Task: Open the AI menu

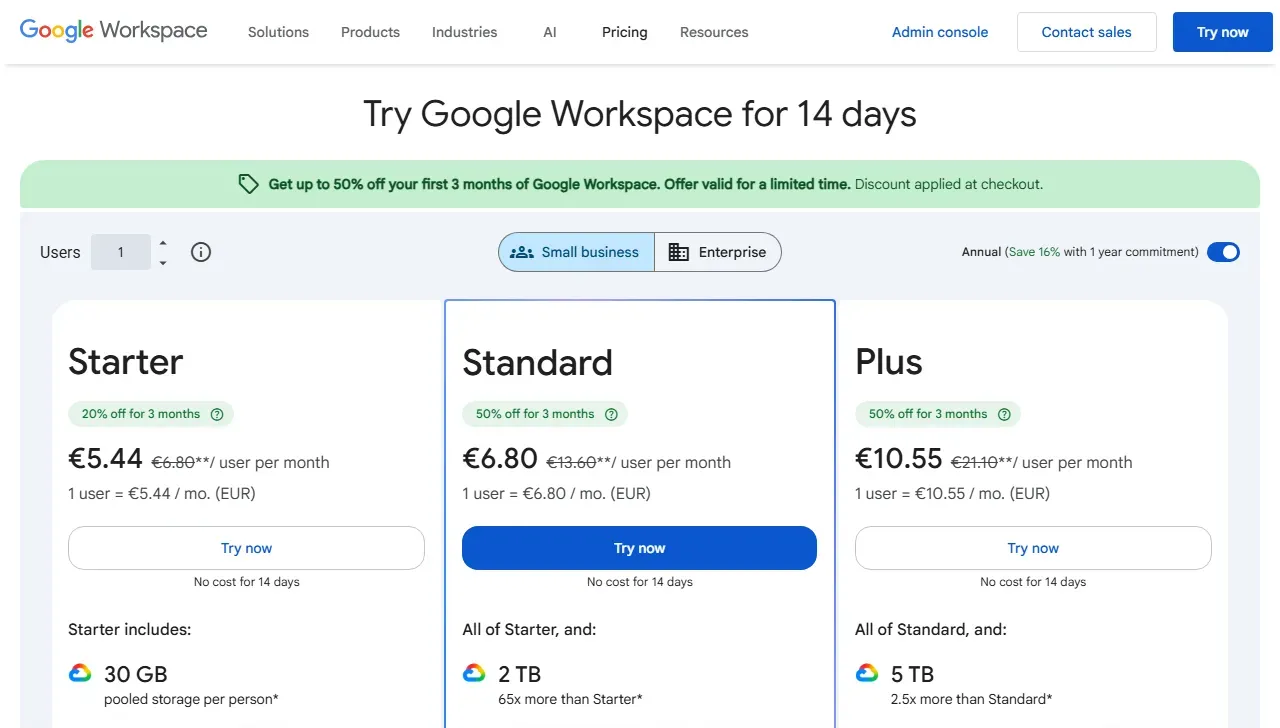Action: point(550,32)
